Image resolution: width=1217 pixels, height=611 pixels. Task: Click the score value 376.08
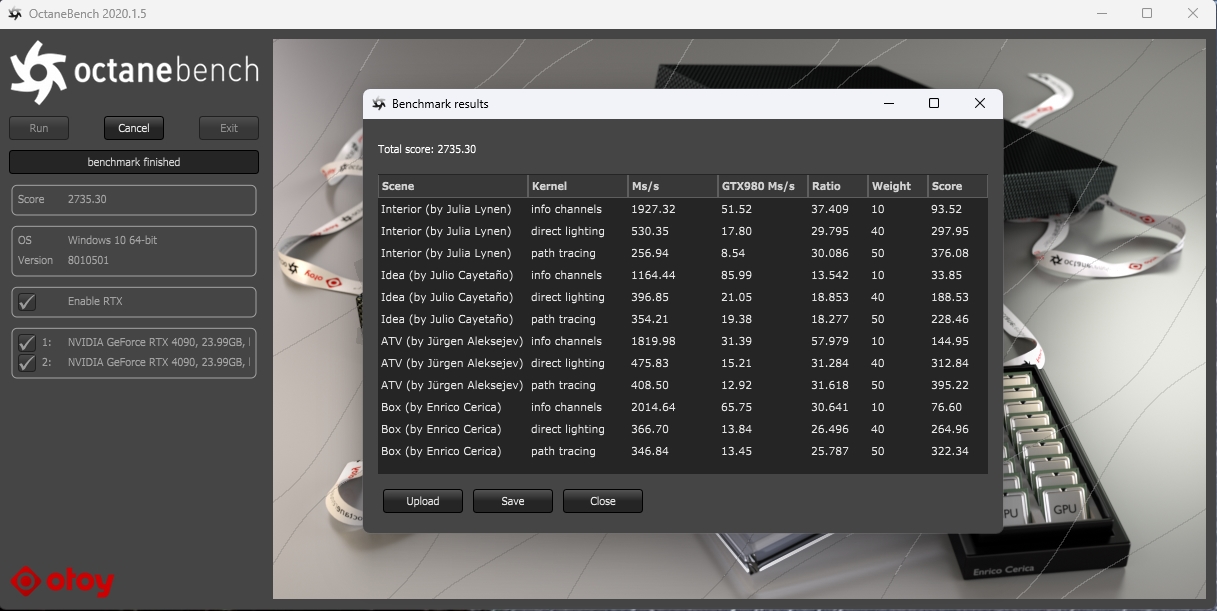(950, 253)
